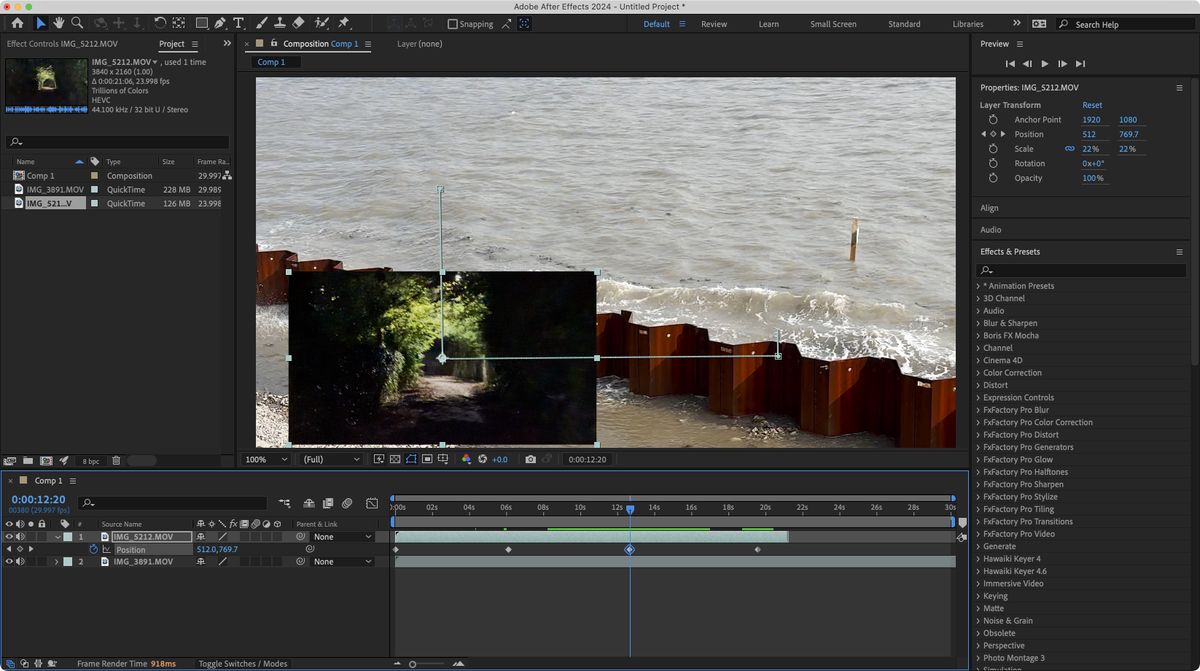Select the Clone Stamp tool
This screenshot has width=1200, height=671.
click(279, 23)
